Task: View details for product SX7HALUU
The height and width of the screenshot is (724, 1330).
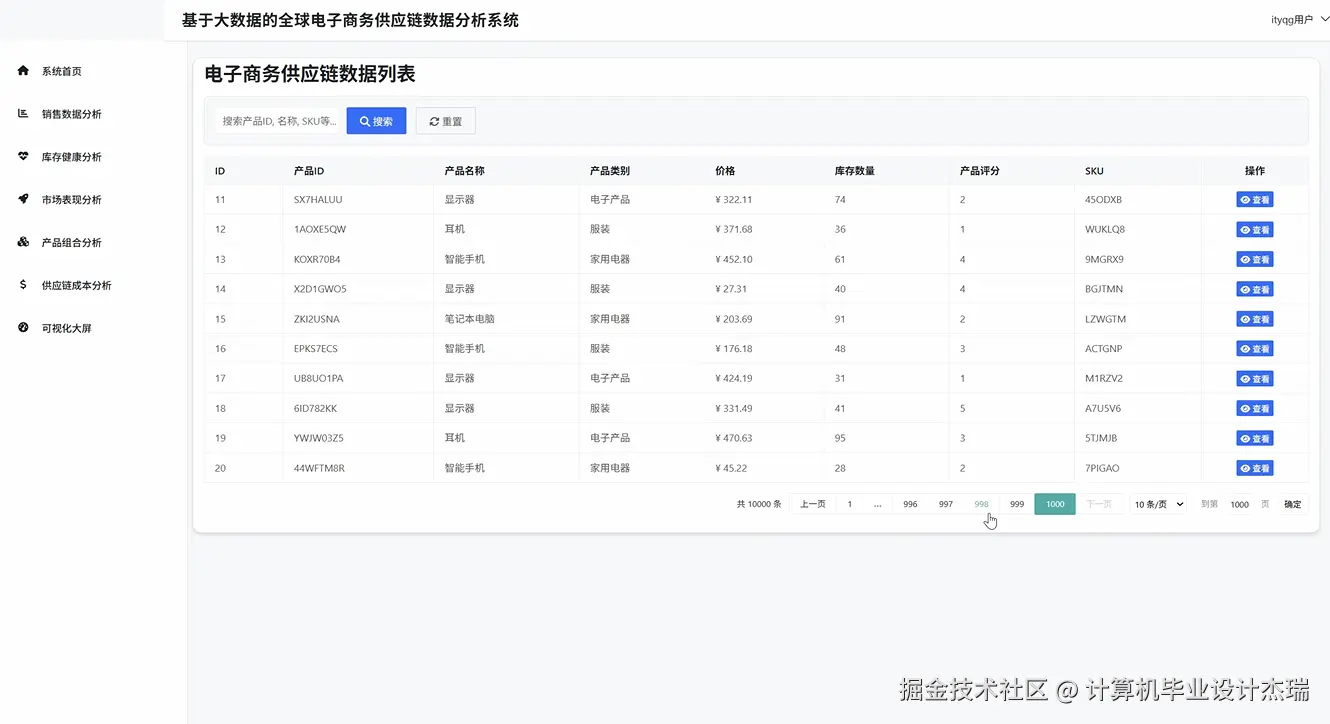Action: click(x=1254, y=200)
